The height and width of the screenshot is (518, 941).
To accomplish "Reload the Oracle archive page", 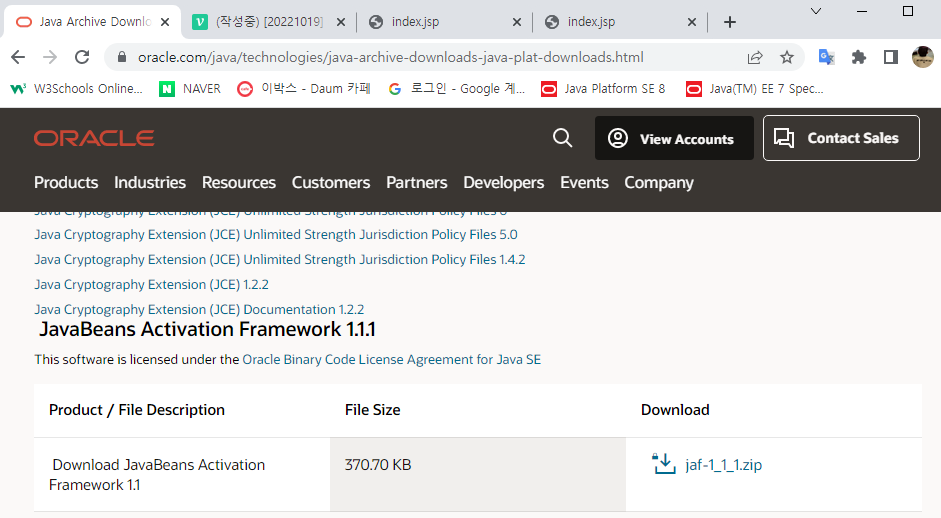I will 82,57.
